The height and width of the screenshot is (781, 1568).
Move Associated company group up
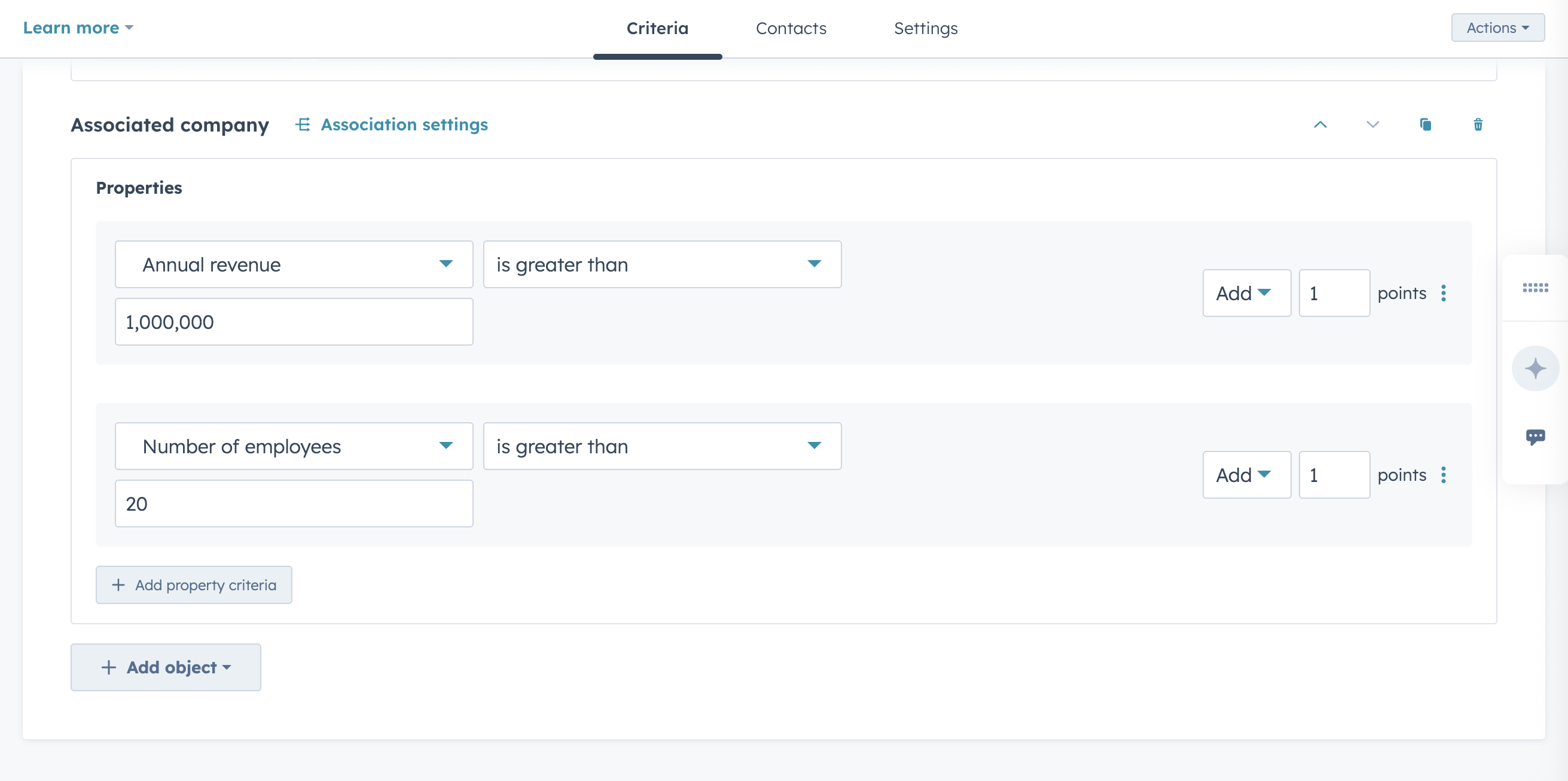click(x=1320, y=125)
